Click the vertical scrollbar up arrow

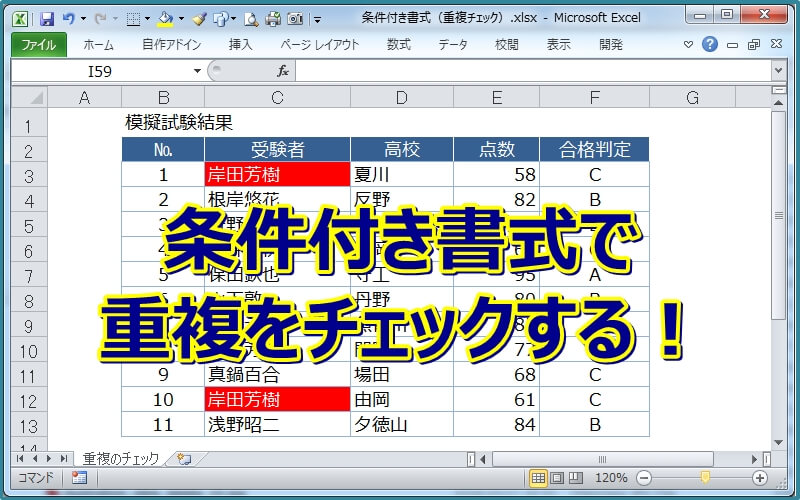(x=779, y=103)
